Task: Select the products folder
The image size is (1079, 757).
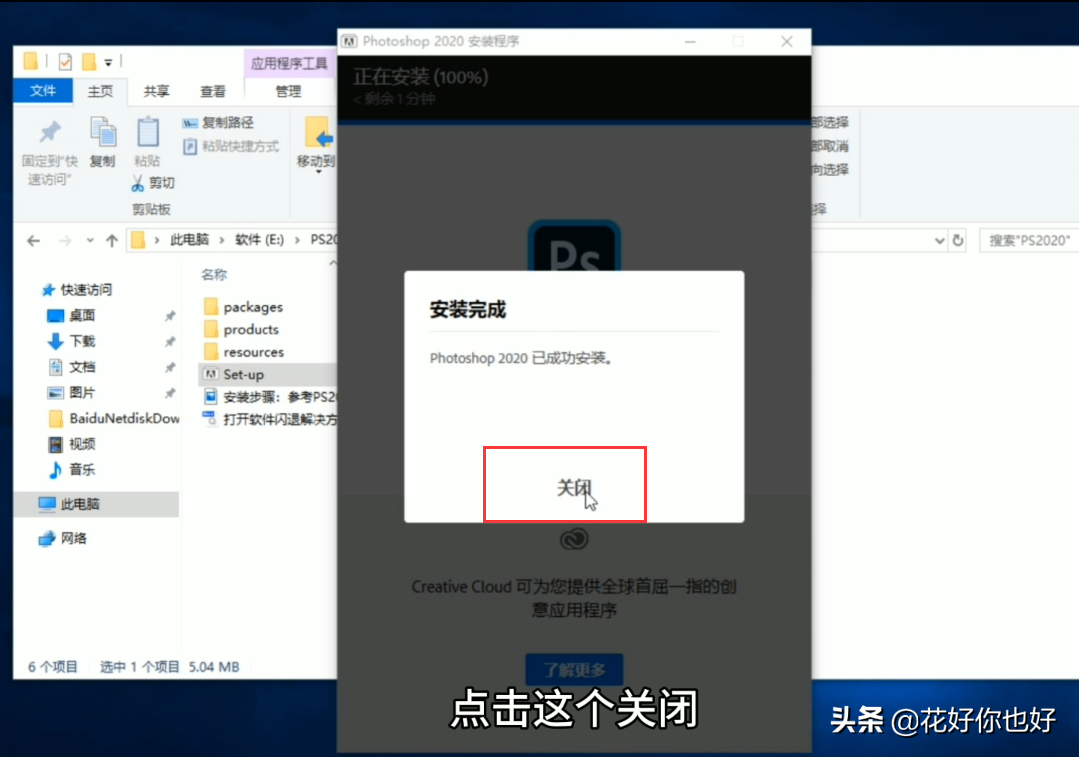Action: click(242, 330)
